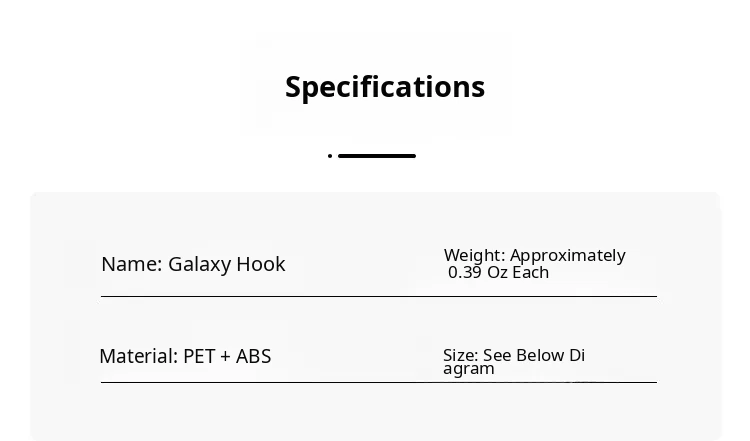Select the "Name: Galaxy Hook" row text

tap(193, 264)
